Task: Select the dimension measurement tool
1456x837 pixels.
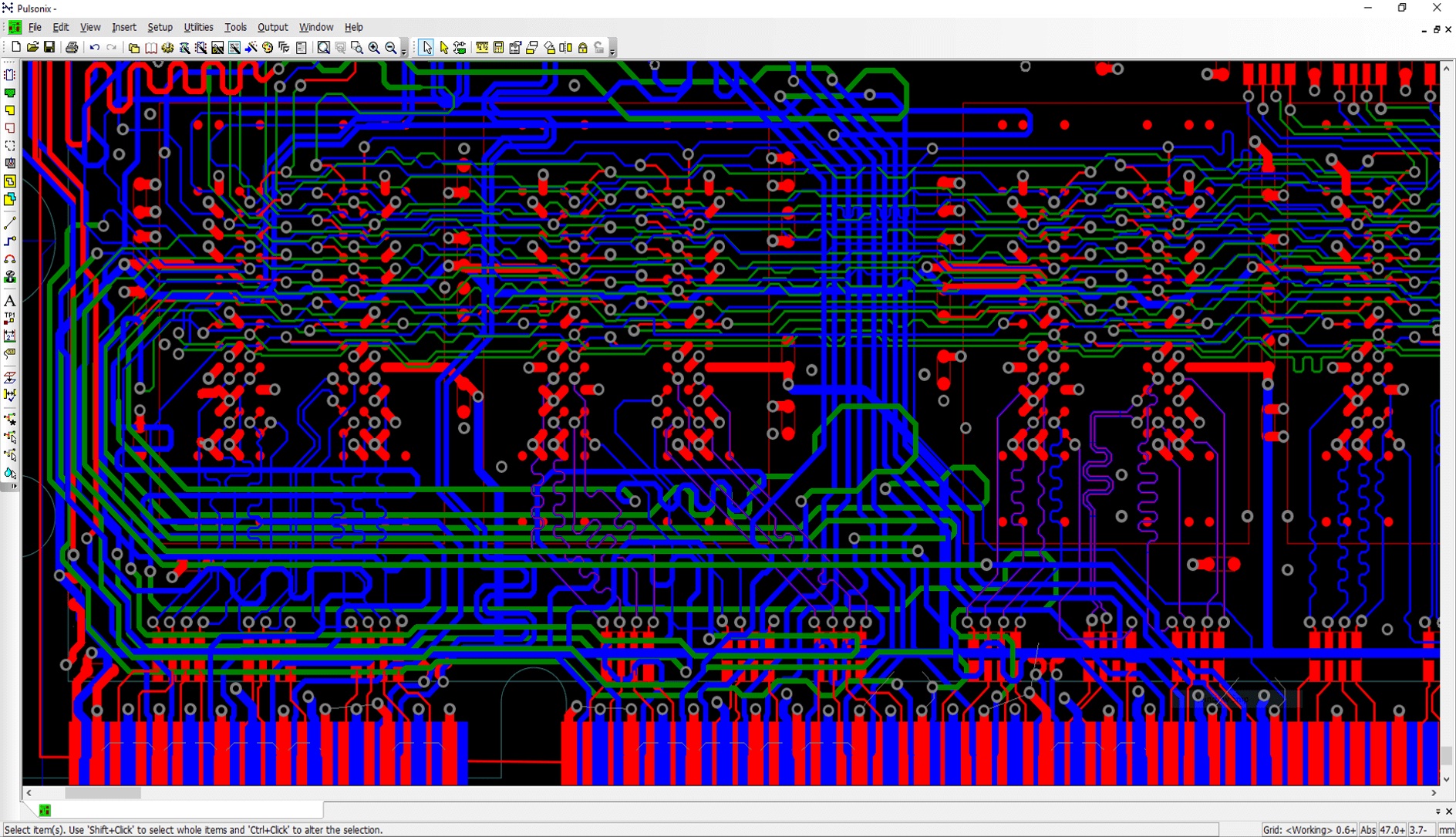Action: (x=10, y=336)
